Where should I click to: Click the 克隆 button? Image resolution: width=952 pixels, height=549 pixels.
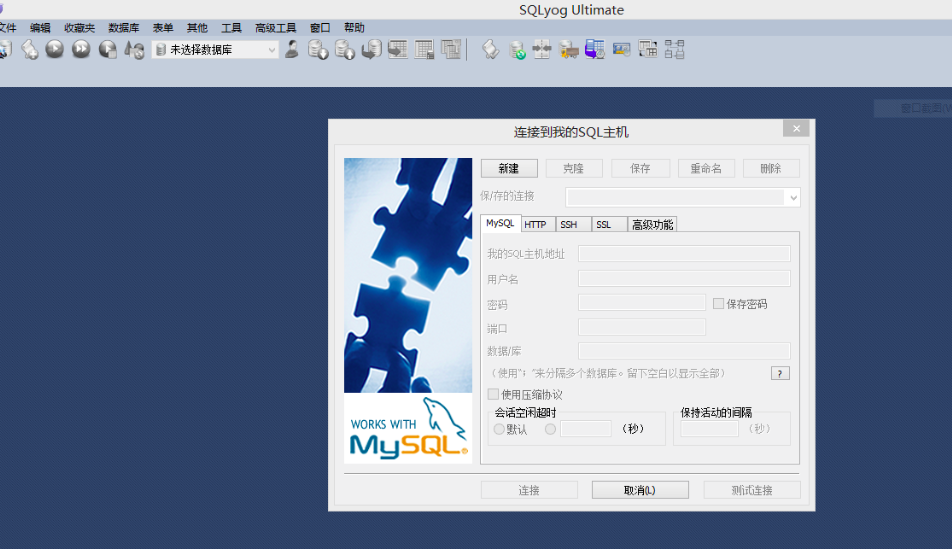tap(574, 168)
